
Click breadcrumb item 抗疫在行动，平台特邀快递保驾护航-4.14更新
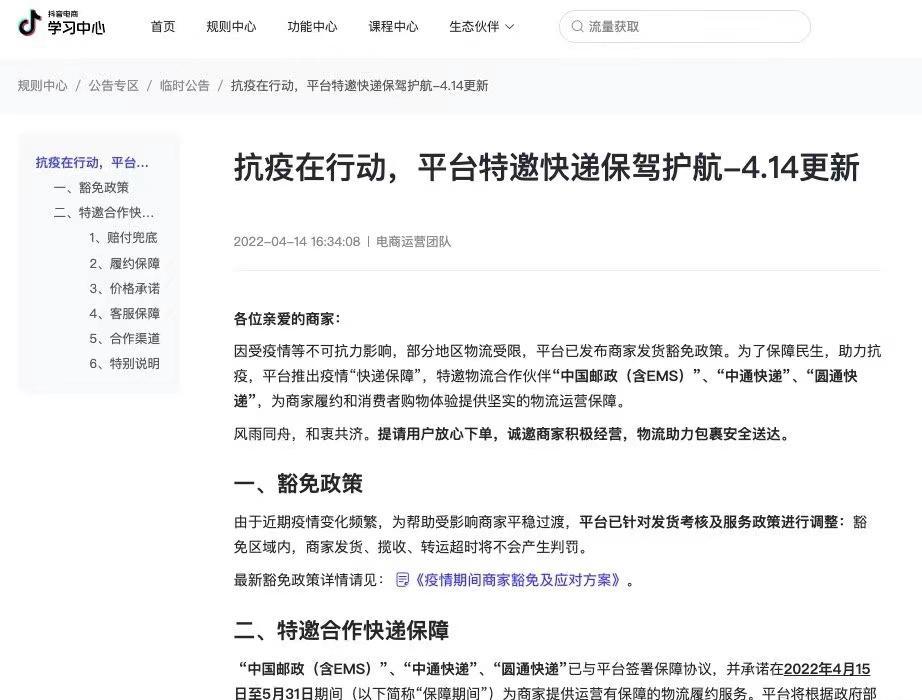point(359,86)
